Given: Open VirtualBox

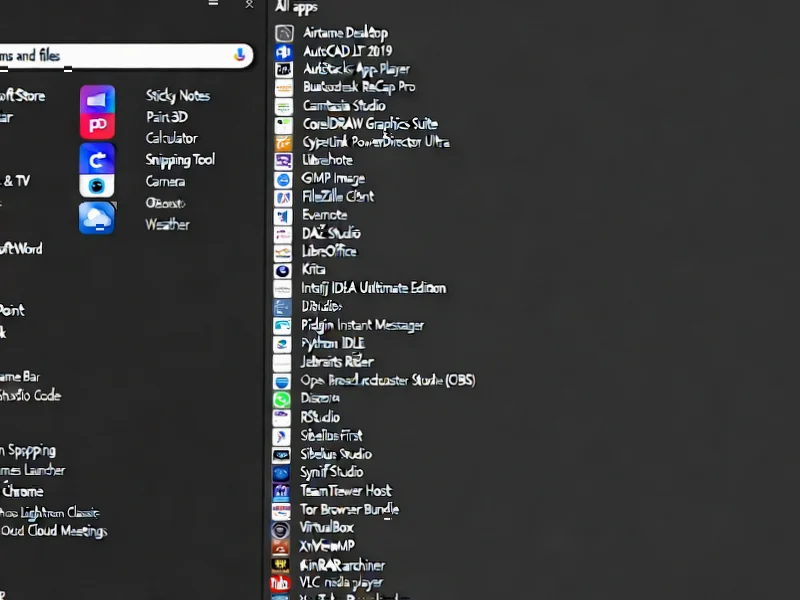Looking at the screenshot, I should 330,527.
